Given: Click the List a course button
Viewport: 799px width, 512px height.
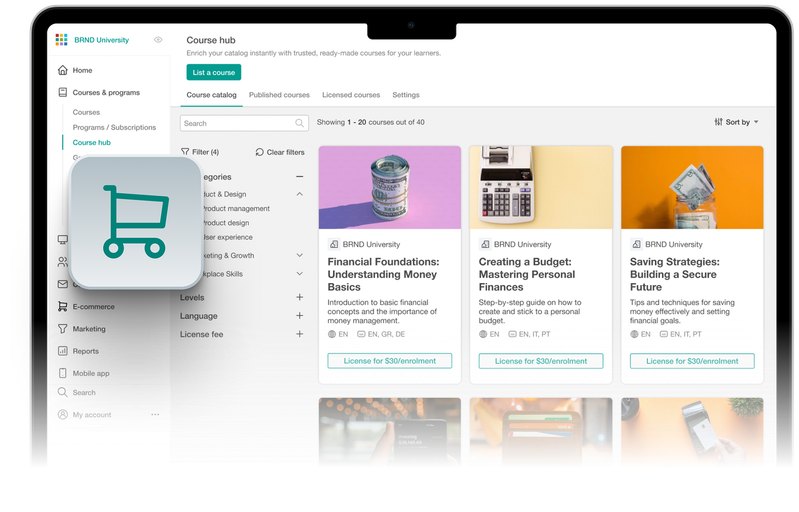Looking at the screenshot, I should [214, 72].
